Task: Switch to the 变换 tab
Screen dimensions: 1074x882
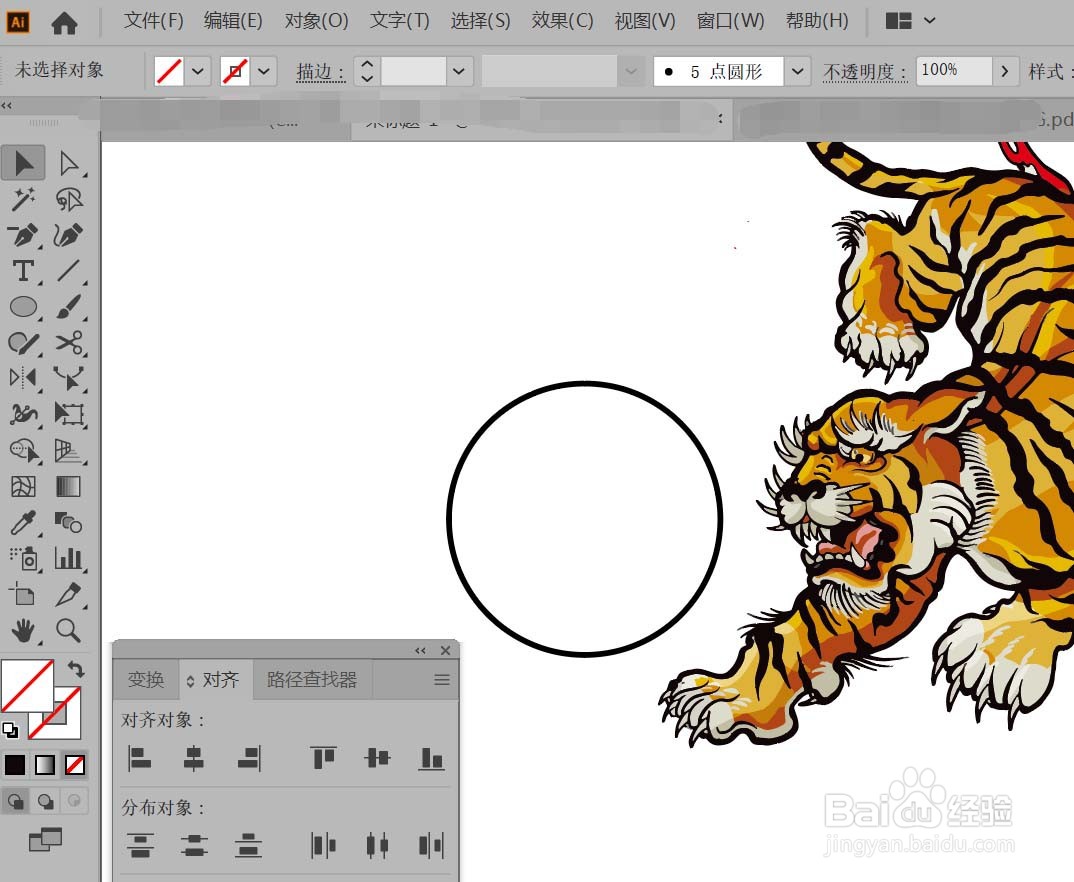Action: coord(146,680)
